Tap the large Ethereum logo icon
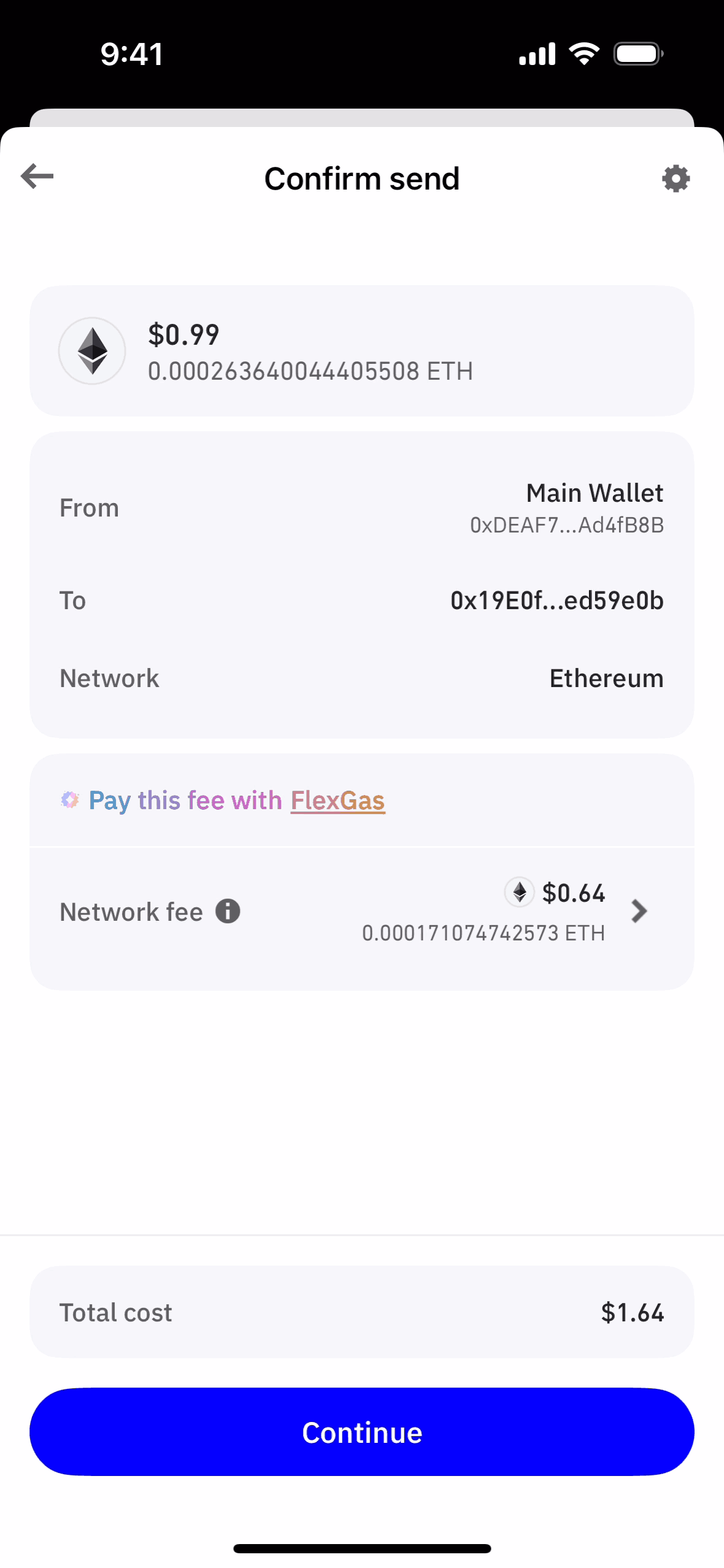 (x=92, y=351)
